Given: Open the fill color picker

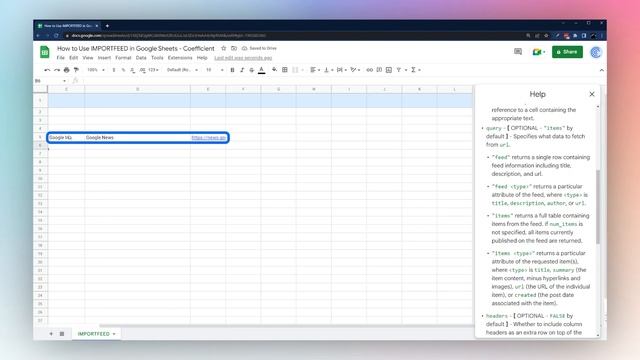Looking at the screenshot, I should [274, 70].
